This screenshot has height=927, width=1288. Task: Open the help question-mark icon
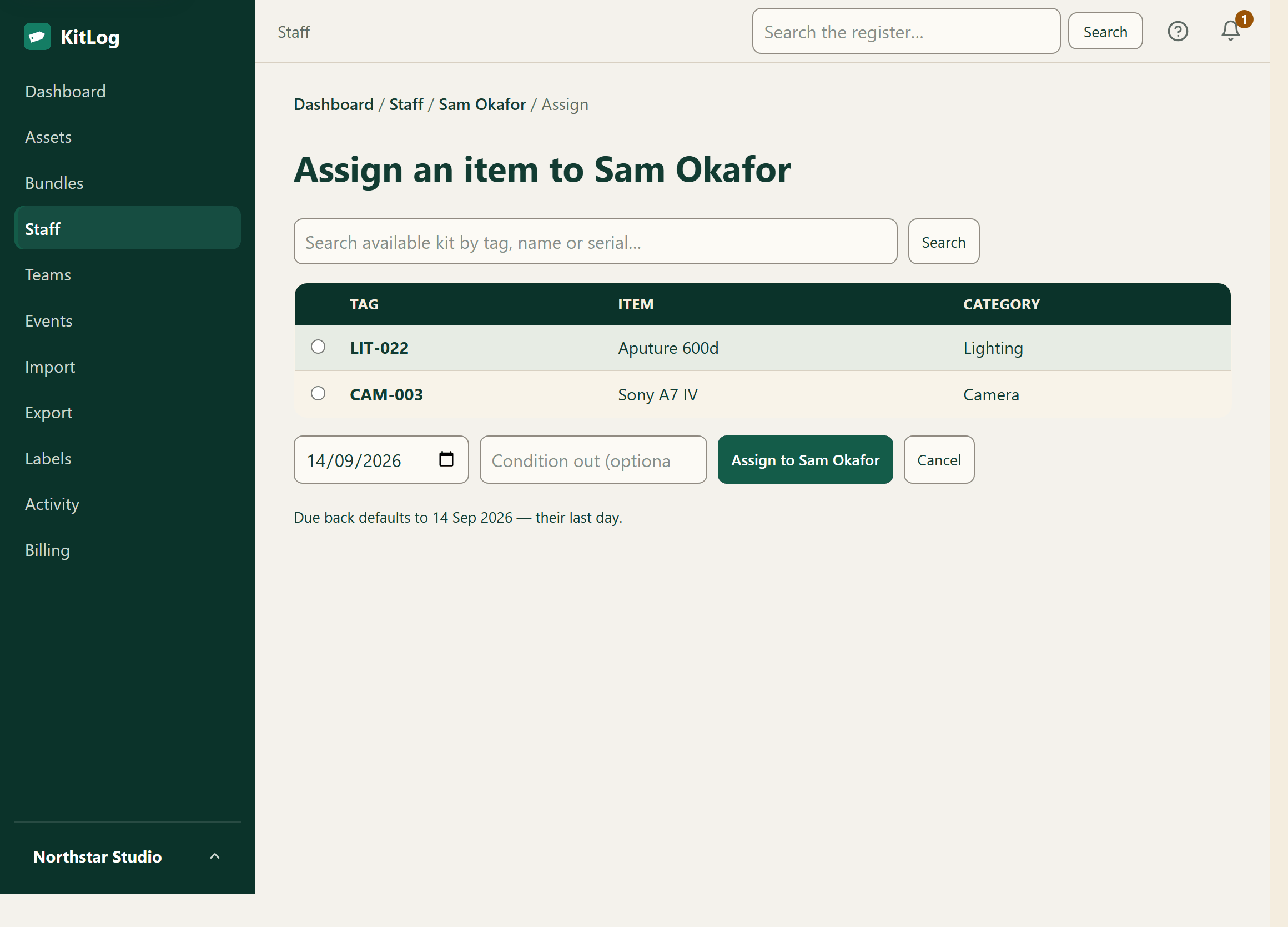(1178, 31)
